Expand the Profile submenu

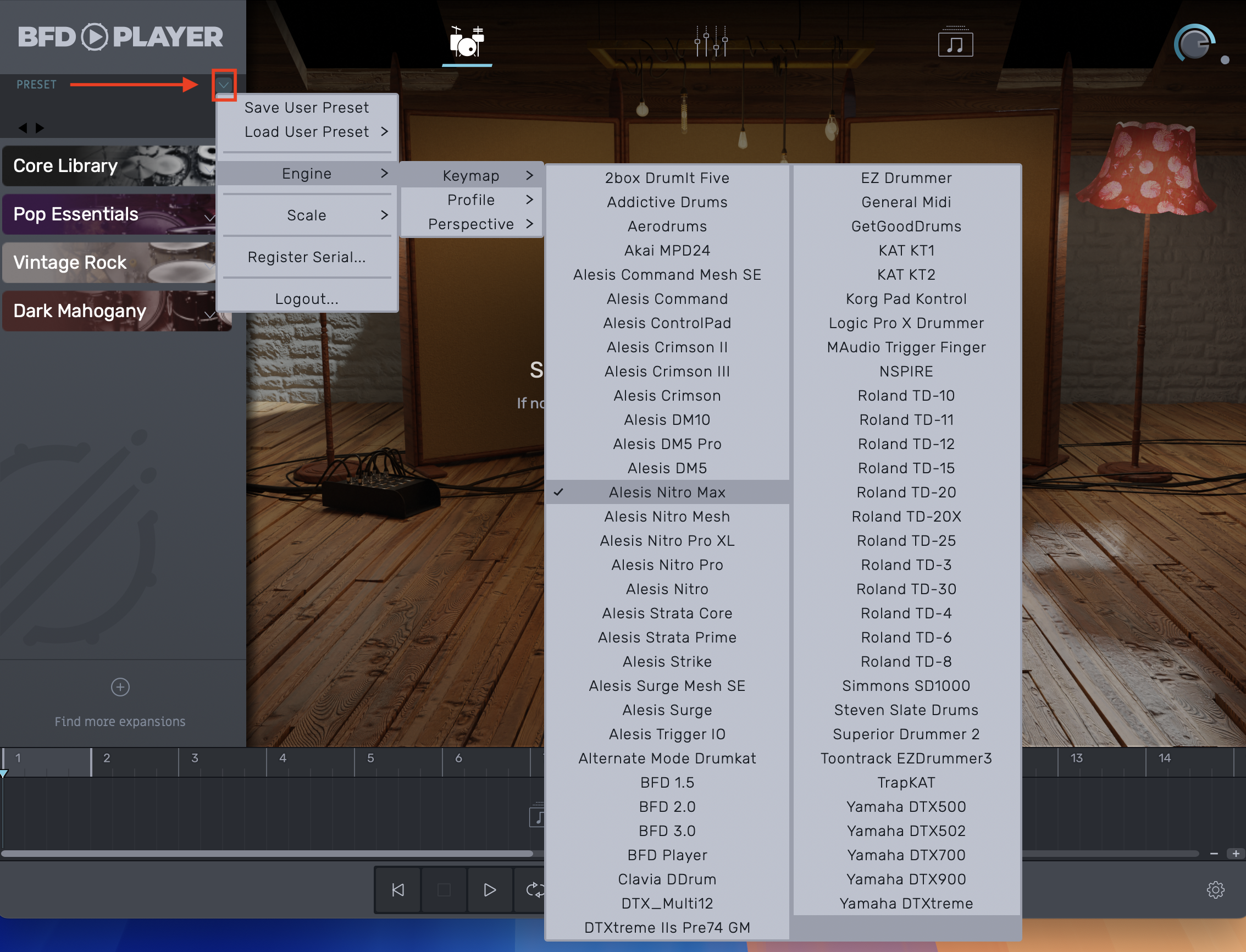pos(472,200)
